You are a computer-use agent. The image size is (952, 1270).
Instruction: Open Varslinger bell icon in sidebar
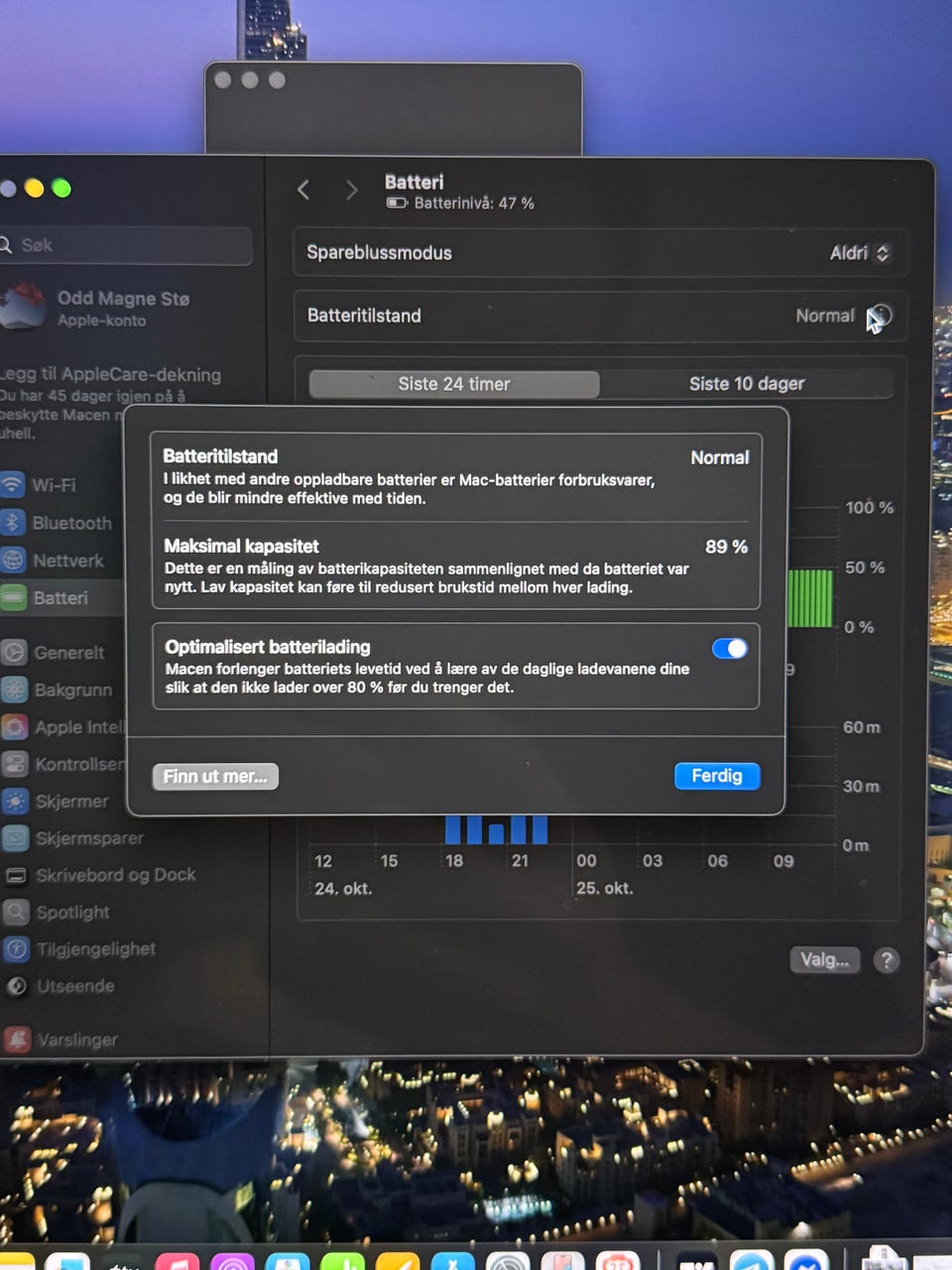[18, 1040]
